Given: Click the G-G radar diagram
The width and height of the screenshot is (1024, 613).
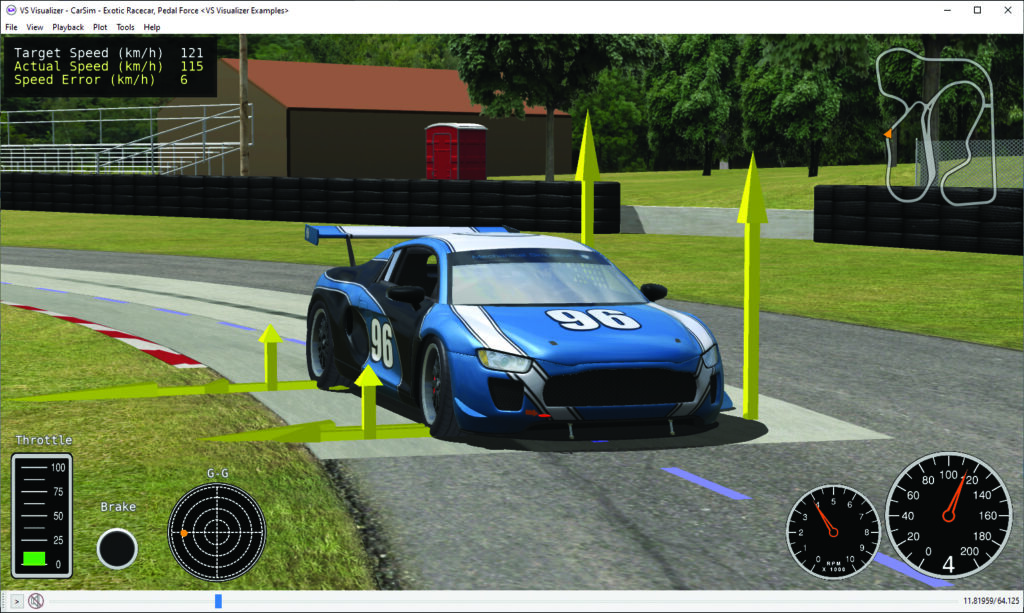Looking at the screenshot, I should point(216,533).
